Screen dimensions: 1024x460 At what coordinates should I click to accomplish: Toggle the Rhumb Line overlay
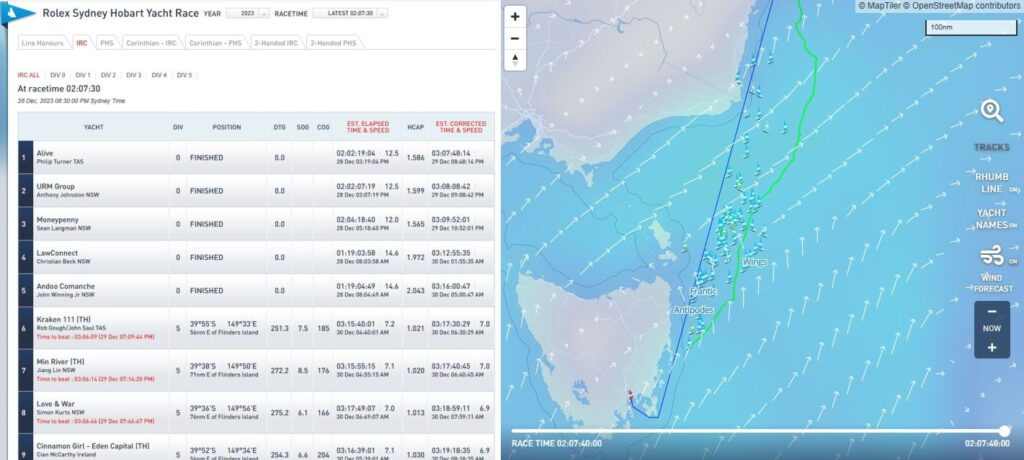991,182
